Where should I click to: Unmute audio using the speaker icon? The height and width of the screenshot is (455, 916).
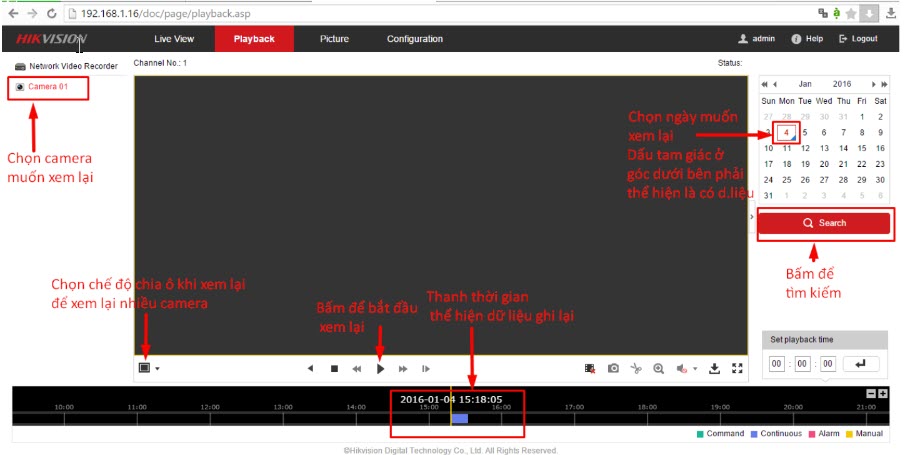pos(682,369)
